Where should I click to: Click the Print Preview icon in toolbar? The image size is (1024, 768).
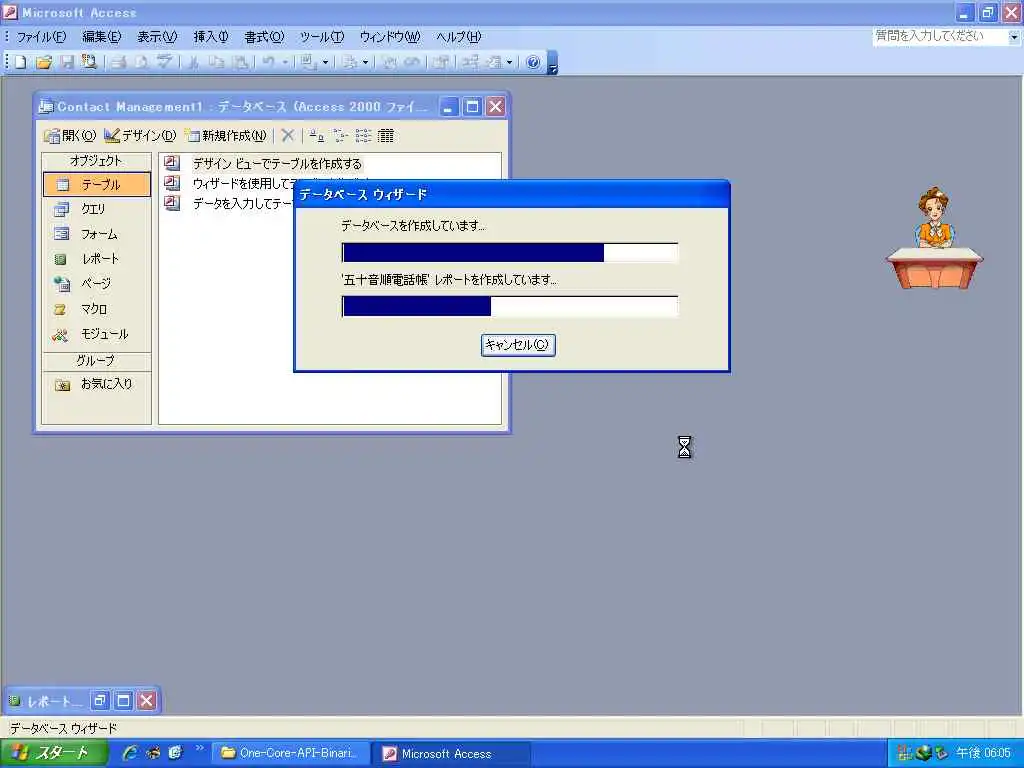click(141, 62)
